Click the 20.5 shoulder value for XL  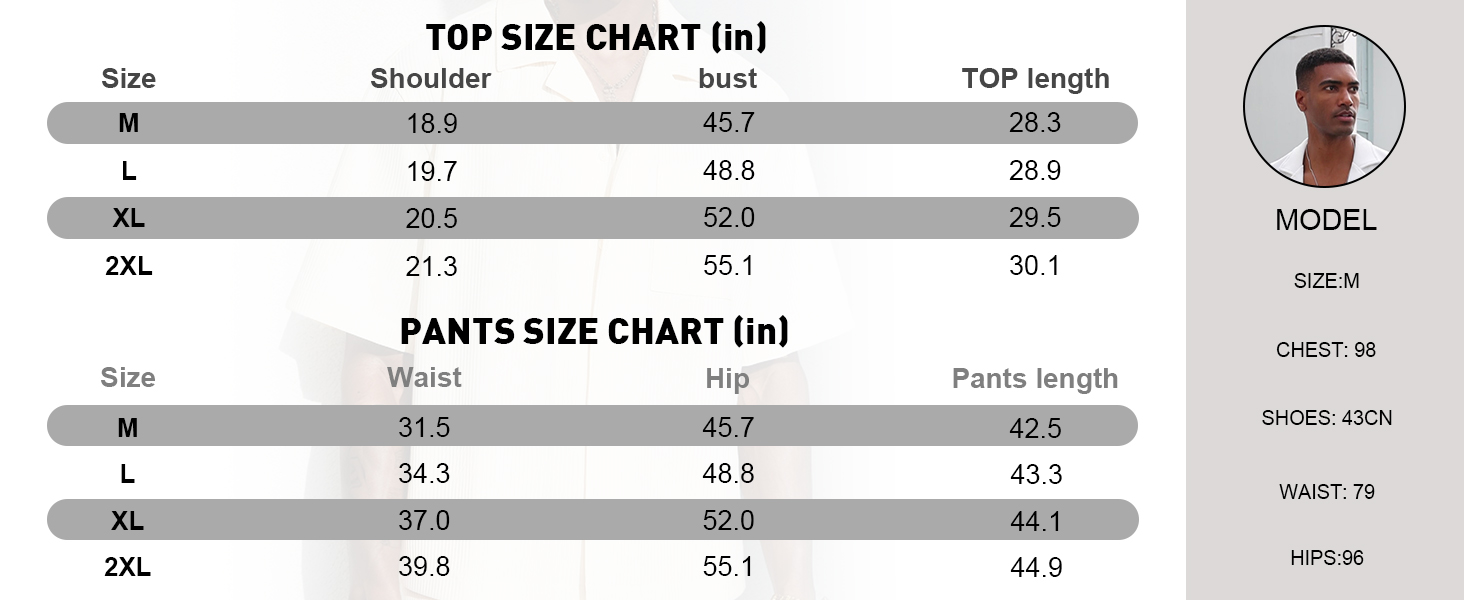coord(432,219)
